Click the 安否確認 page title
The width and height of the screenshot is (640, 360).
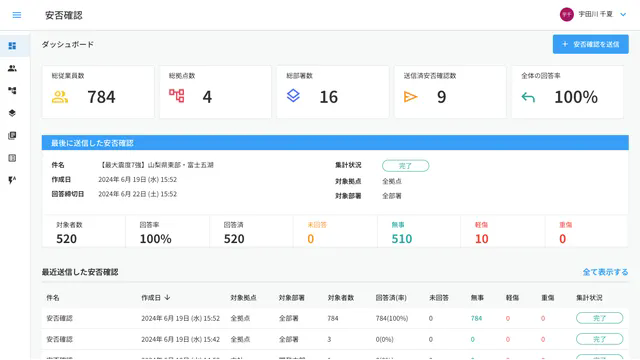[x=64, y=15]
